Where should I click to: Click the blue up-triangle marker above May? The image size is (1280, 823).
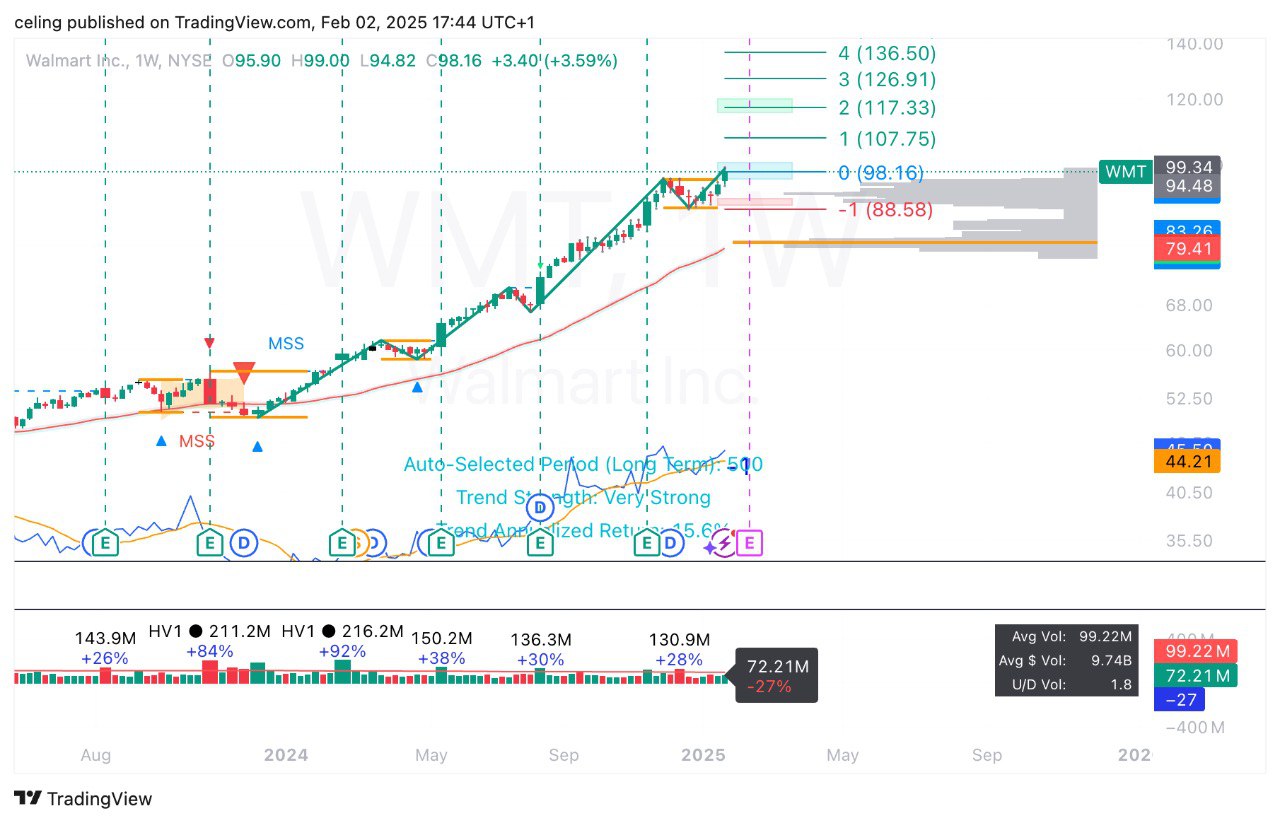pos(417,386)
